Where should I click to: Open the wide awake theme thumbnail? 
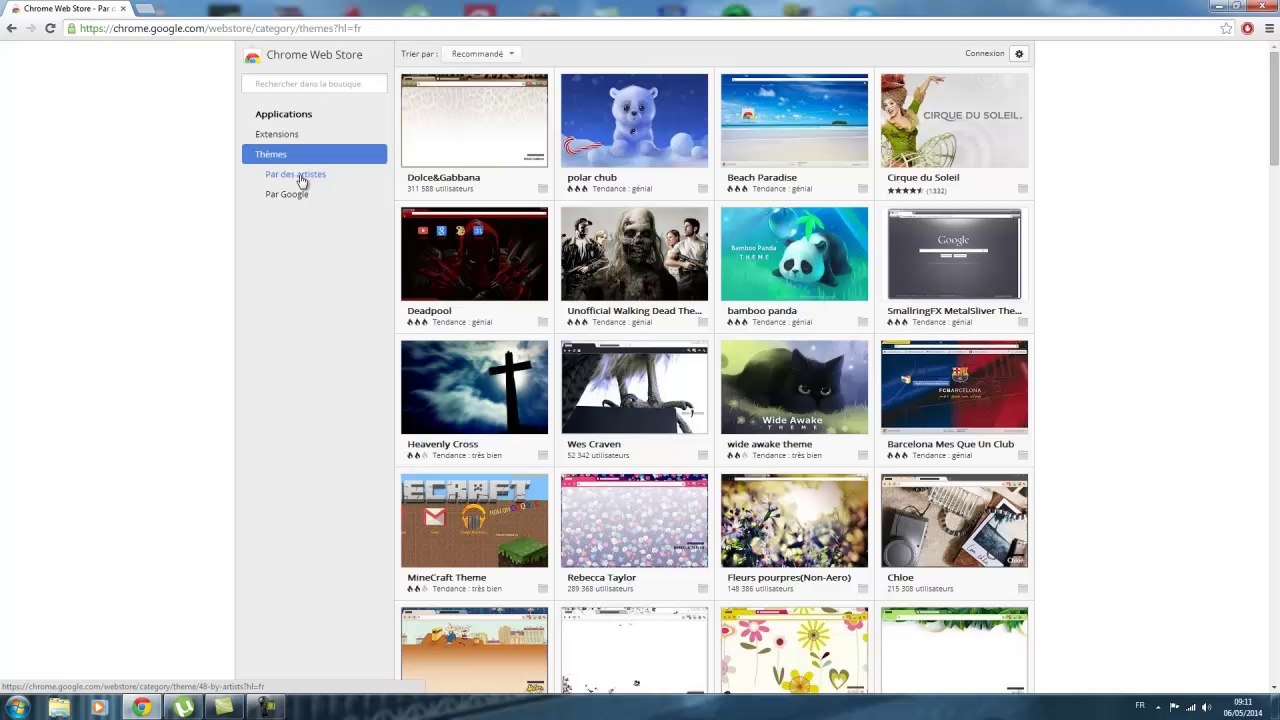[794, 387]
